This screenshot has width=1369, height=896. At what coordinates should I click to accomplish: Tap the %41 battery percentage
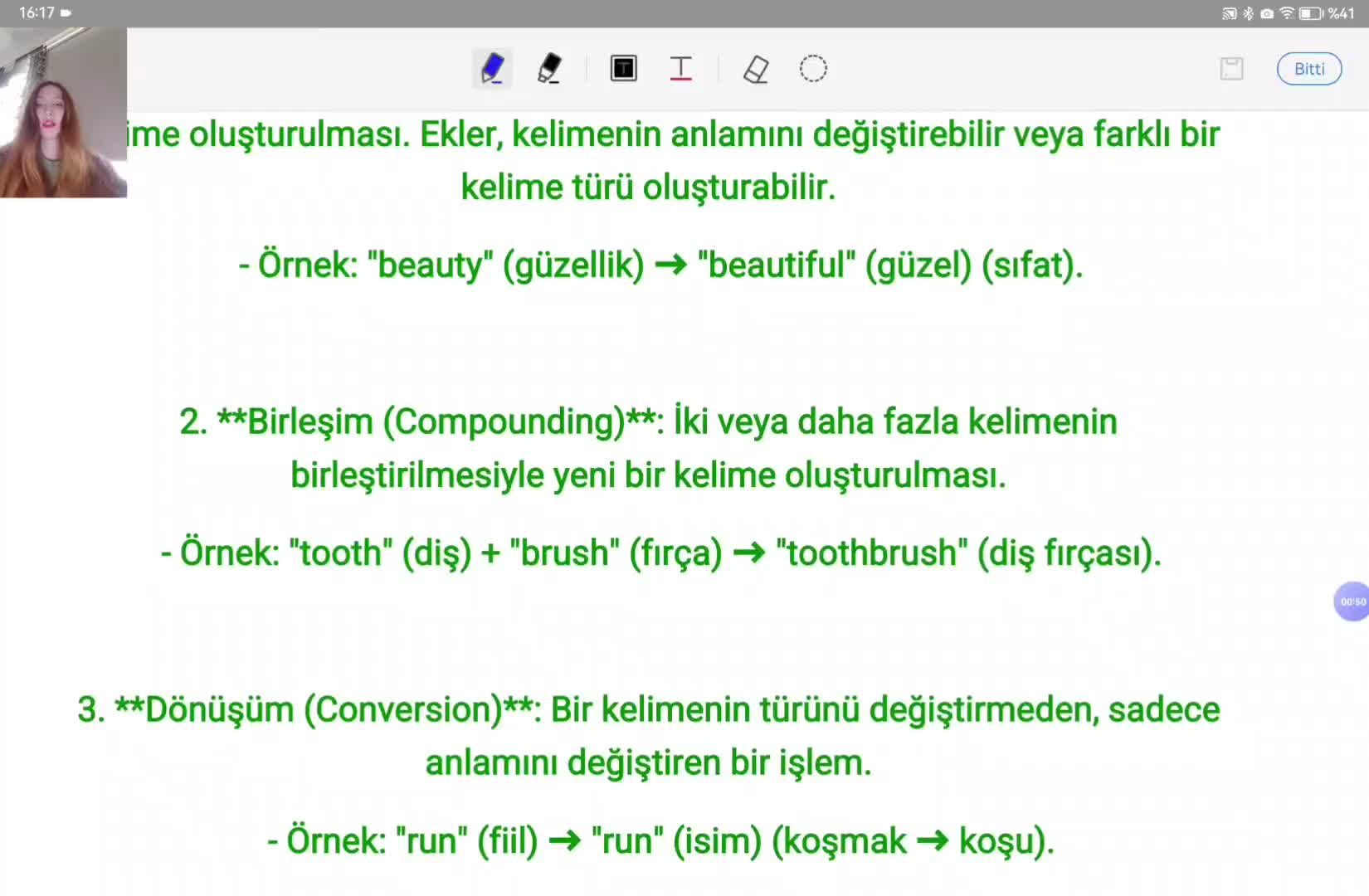(1342, 13)
